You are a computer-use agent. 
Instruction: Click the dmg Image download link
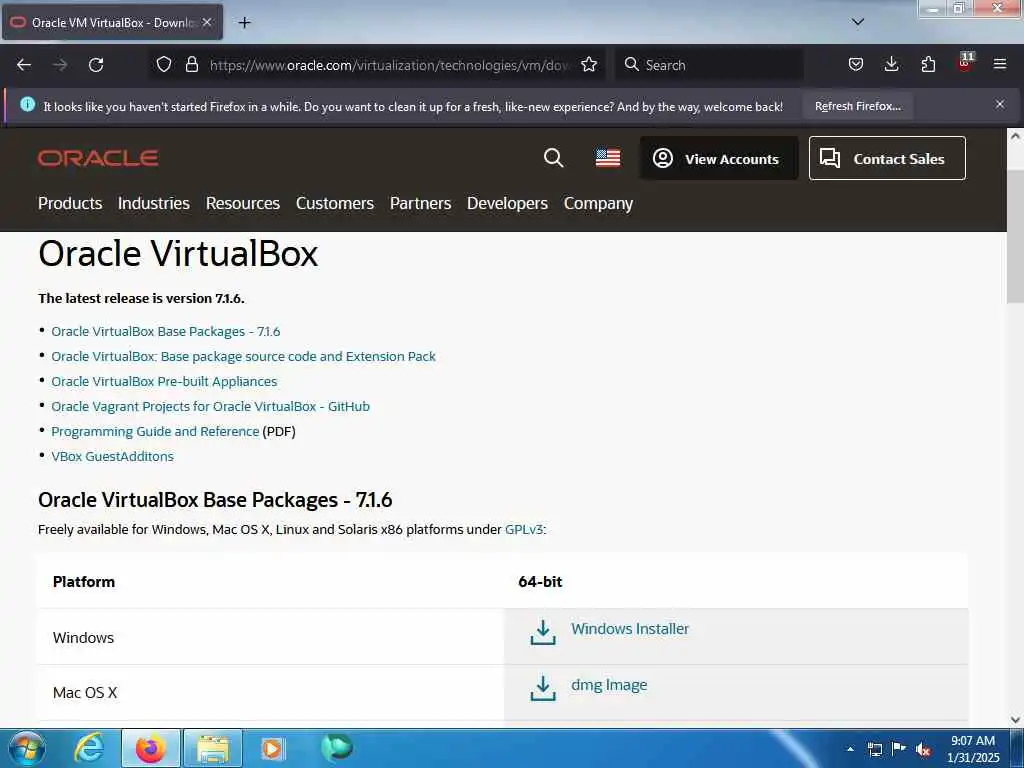(x=609, y=685)
